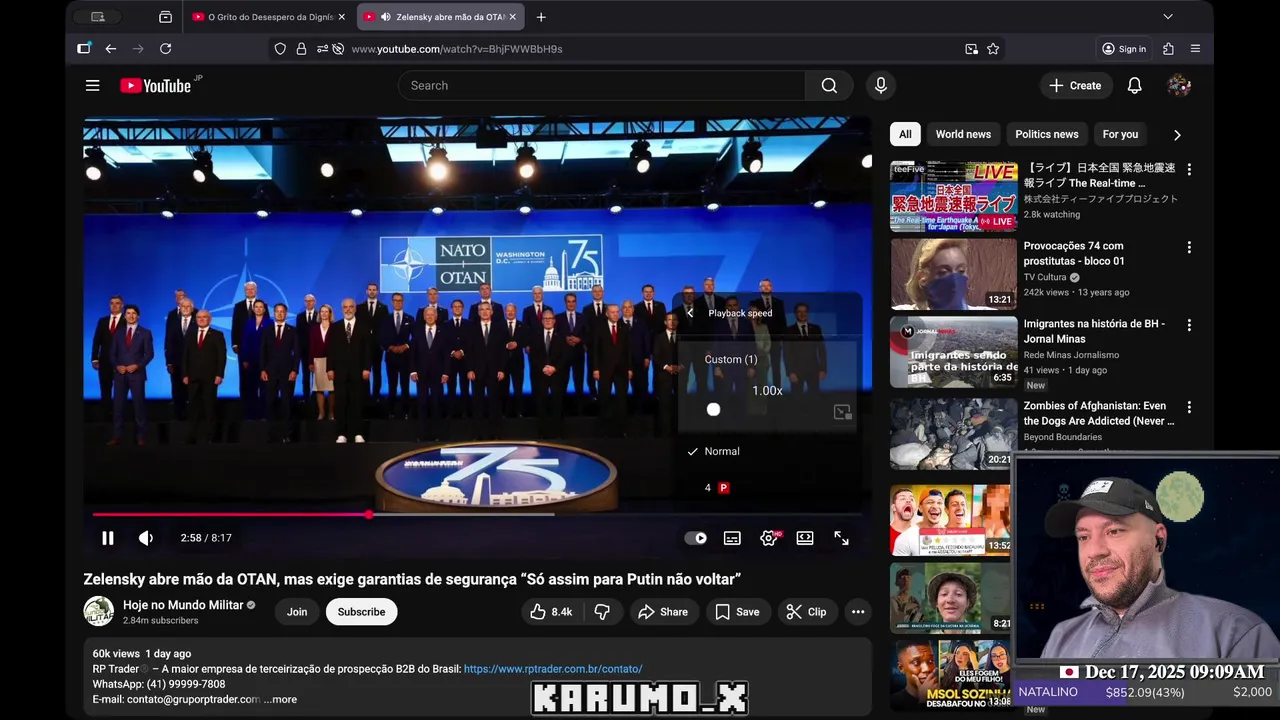This screenshot has height=720, width=1280.
Task: Create a Clip of the video
Action: 806,612
